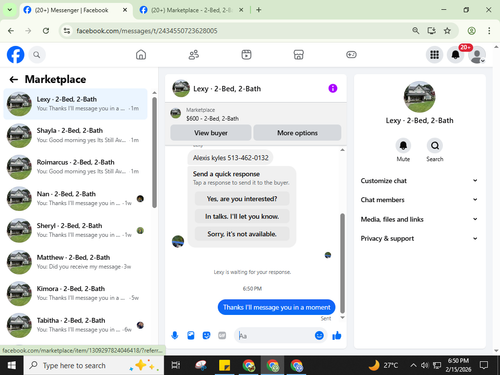Go back in browser history
Viewport: 500px width, 375px height.
pos(11,31)
